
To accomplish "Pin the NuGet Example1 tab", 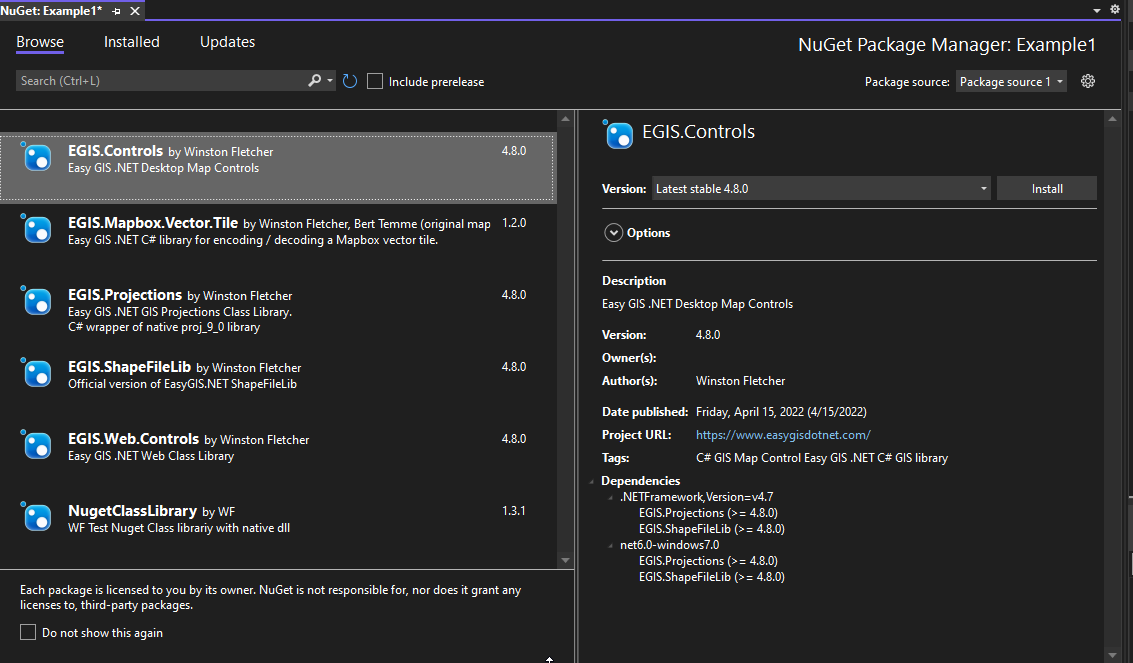I will (117, 10).
